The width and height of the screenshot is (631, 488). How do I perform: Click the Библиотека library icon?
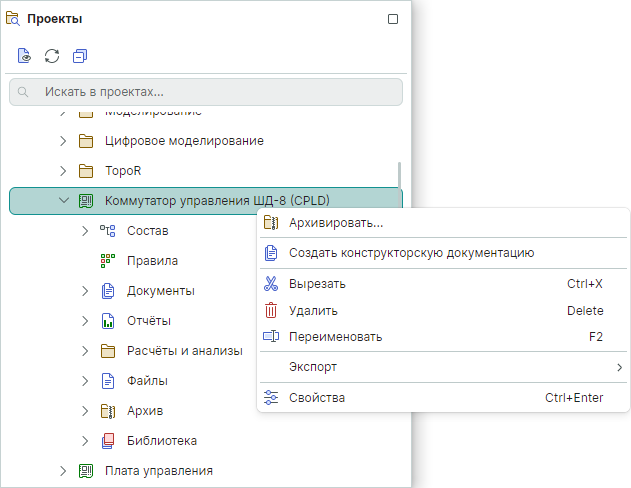click(108, 441)
